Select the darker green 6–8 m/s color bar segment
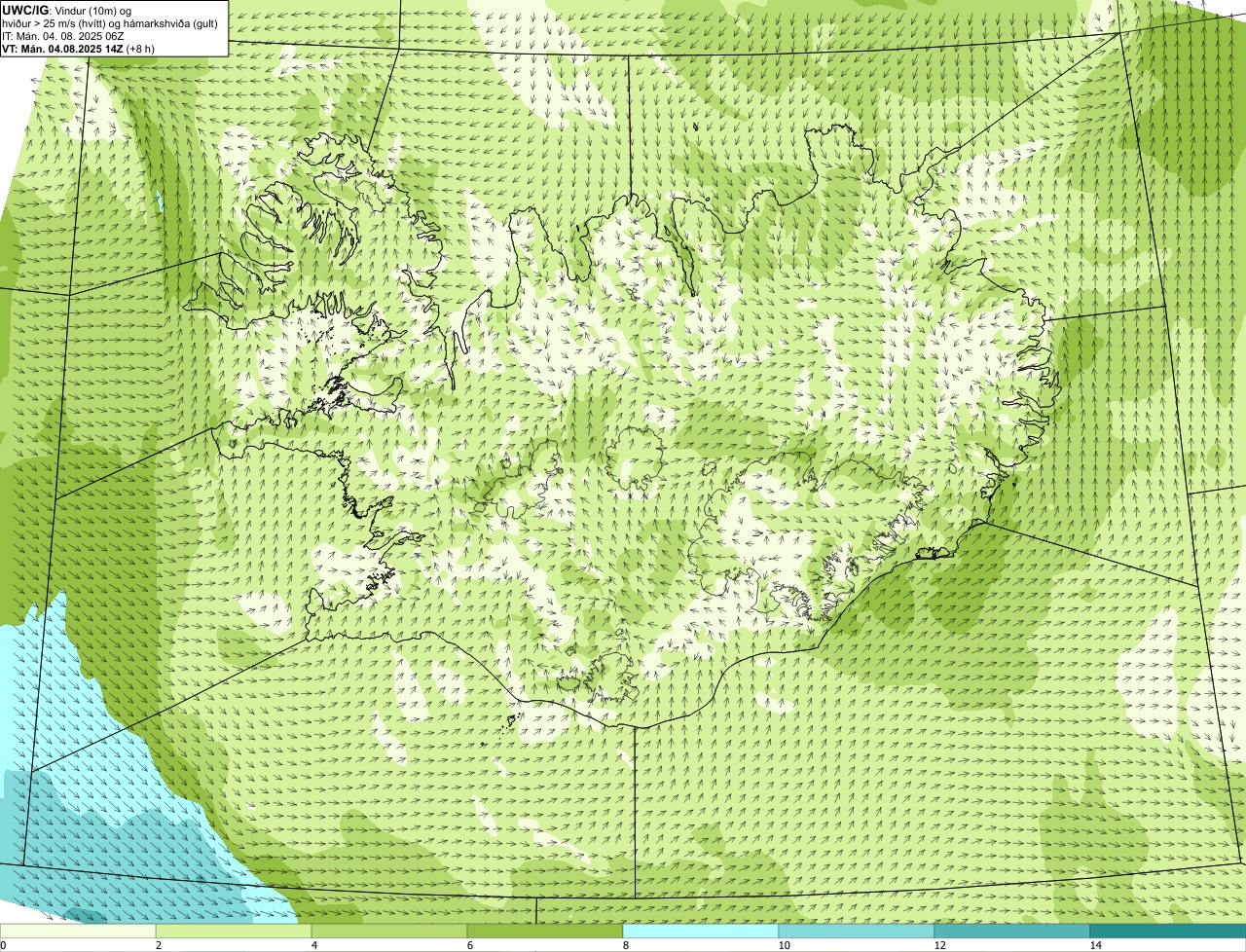The height and width of the screenshot is (952, 1246). [x=545, y=931]
